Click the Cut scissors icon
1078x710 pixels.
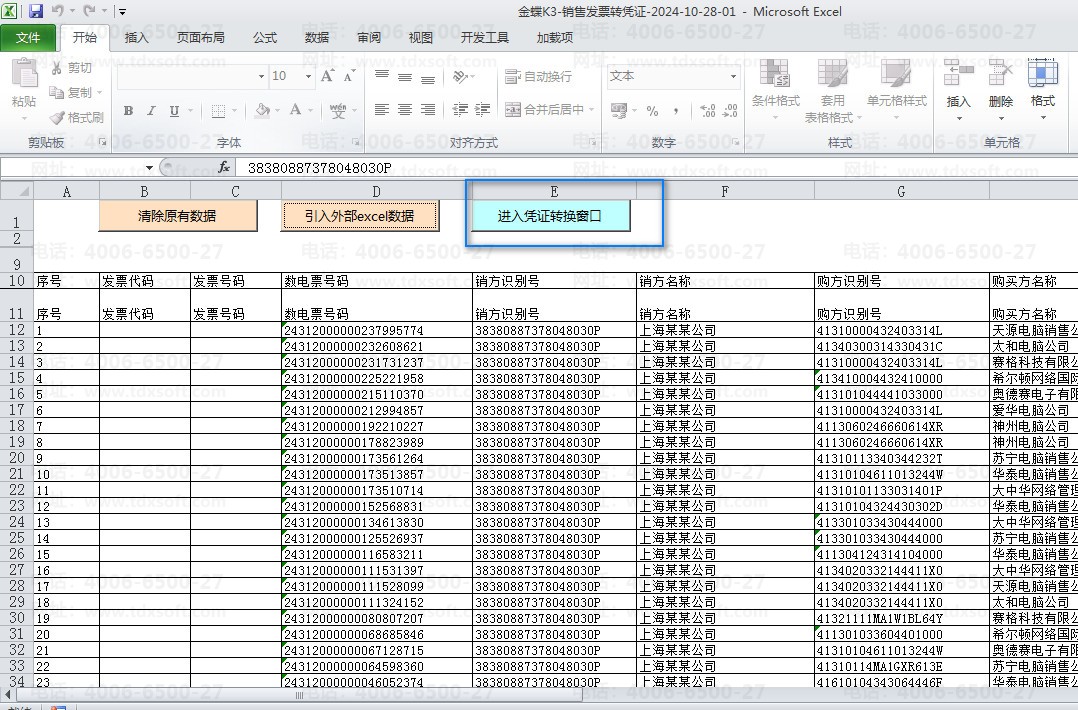pyautogui.click(x=57, y=68)
